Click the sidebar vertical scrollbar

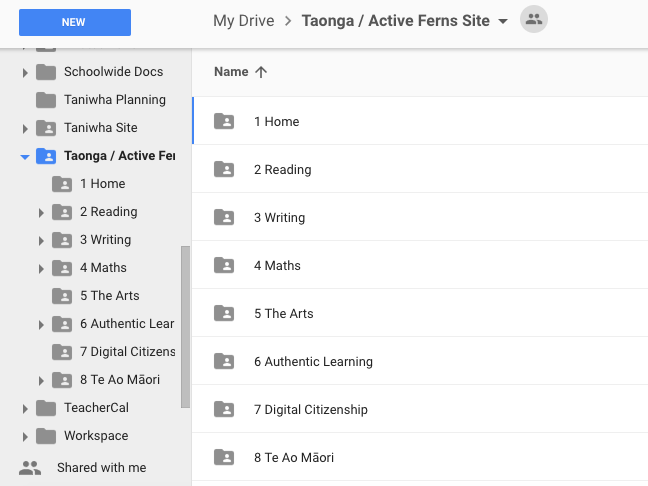coord(185,325)
